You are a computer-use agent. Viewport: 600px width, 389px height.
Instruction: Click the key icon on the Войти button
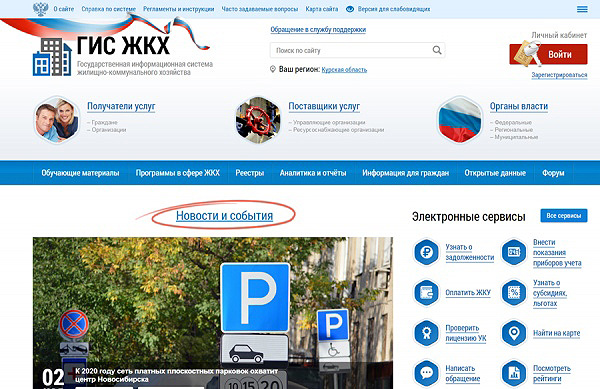528,53
